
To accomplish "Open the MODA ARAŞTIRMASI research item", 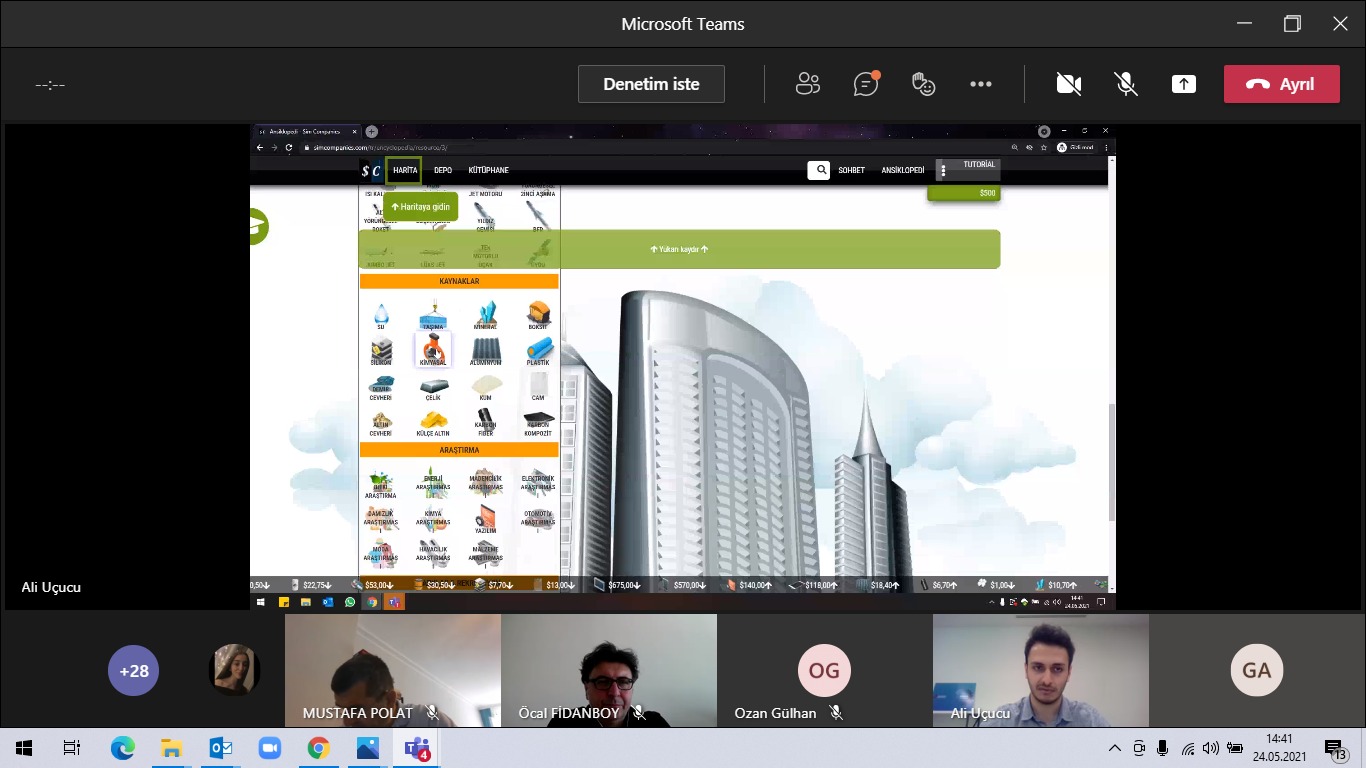I will pos(381,553).
